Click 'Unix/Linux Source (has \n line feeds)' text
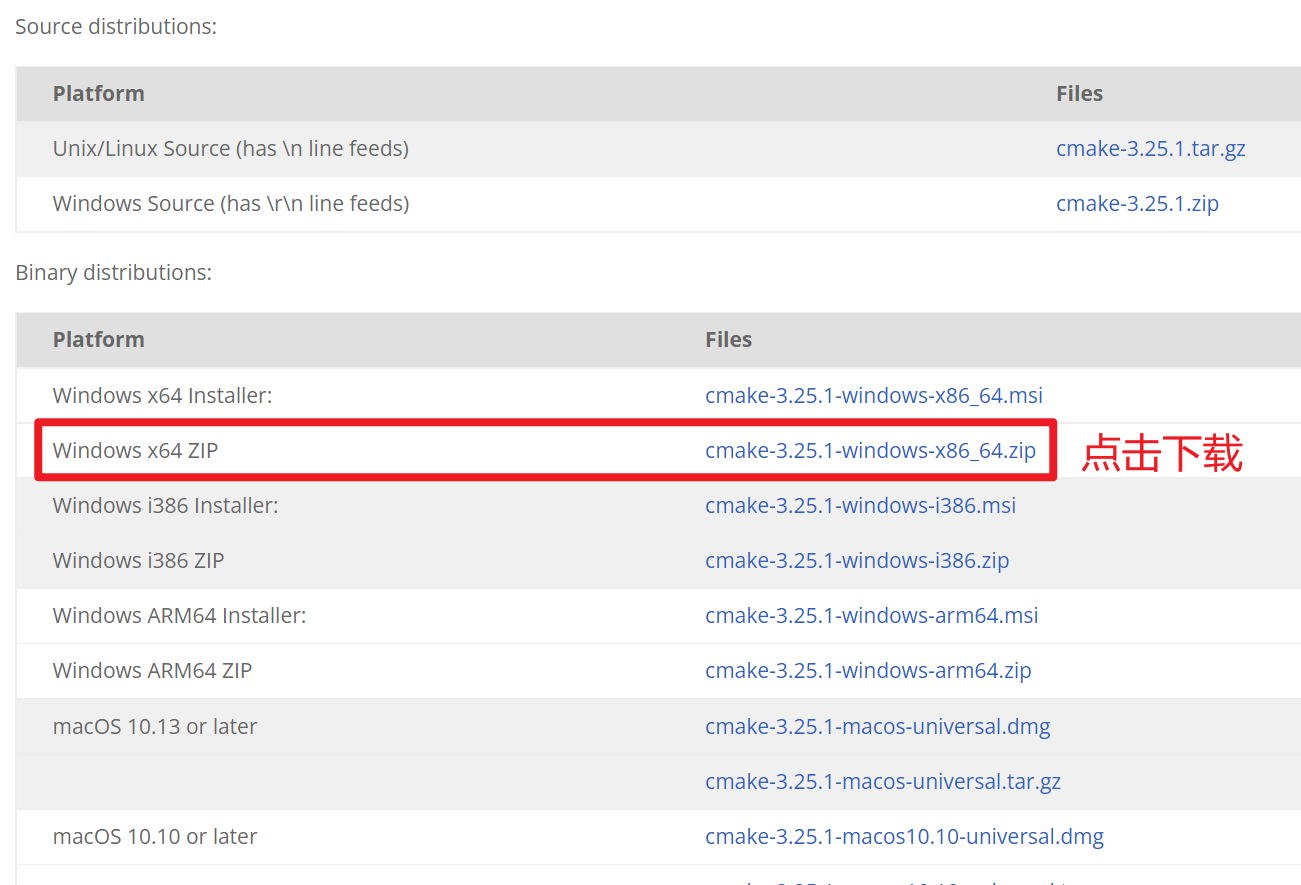The image size is (1301, 885). pos(231,149)
